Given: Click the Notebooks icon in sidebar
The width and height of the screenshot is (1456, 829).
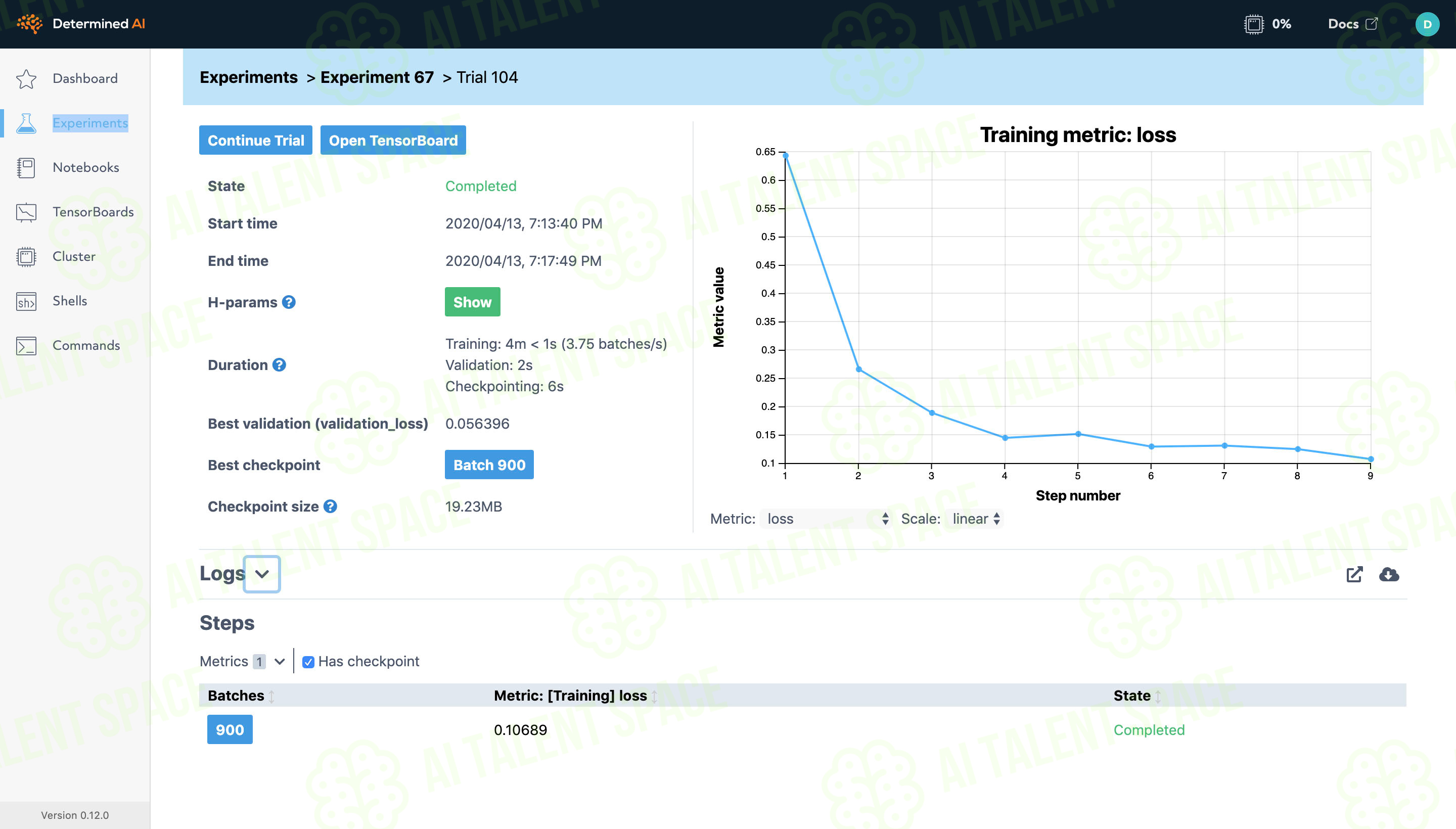Looking at the screenshot, I should point(26,167).
